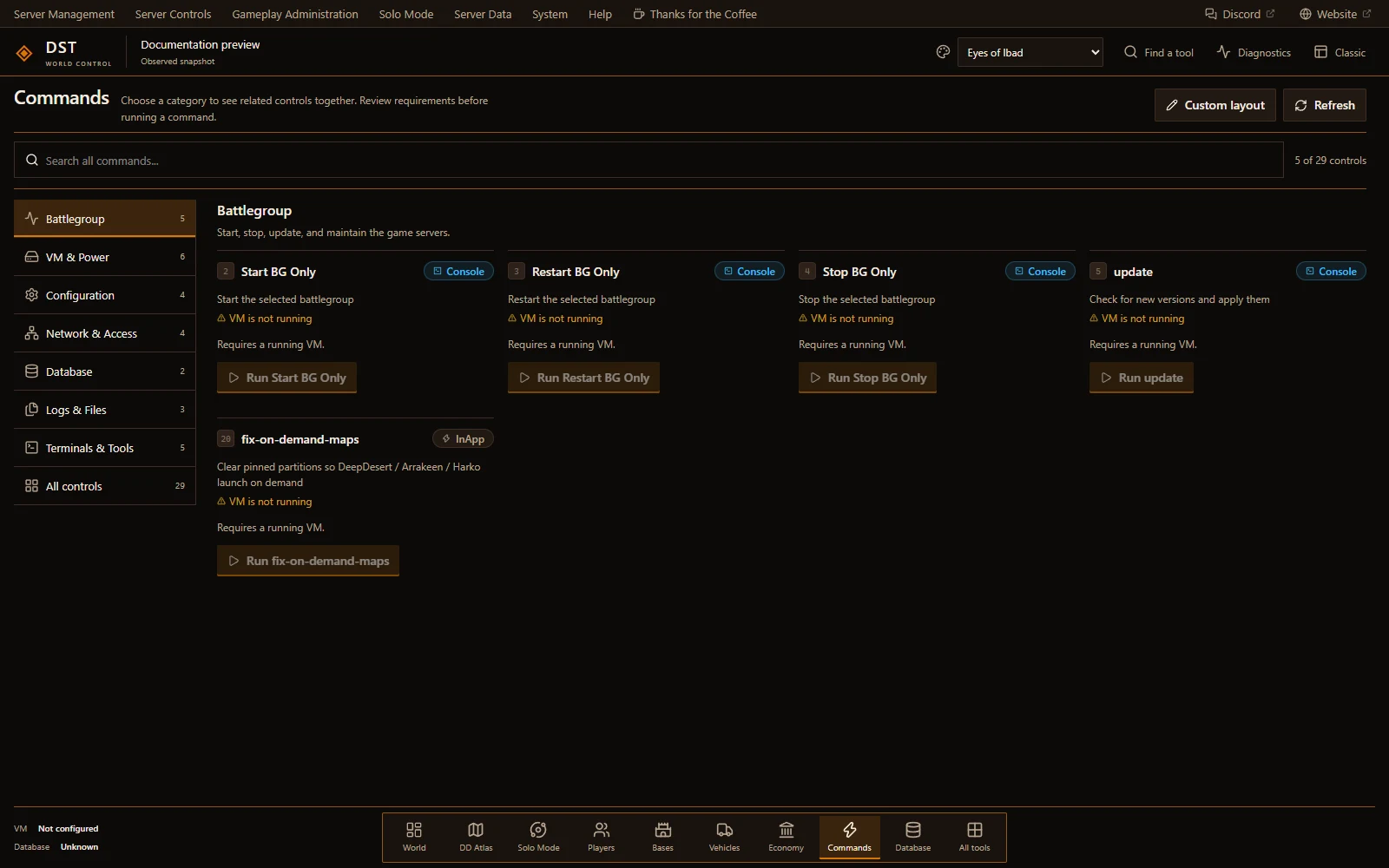Click Run fix-on-demand-maps button
This screenshot has width=1389, height=868.
click(x=308, y=561)
